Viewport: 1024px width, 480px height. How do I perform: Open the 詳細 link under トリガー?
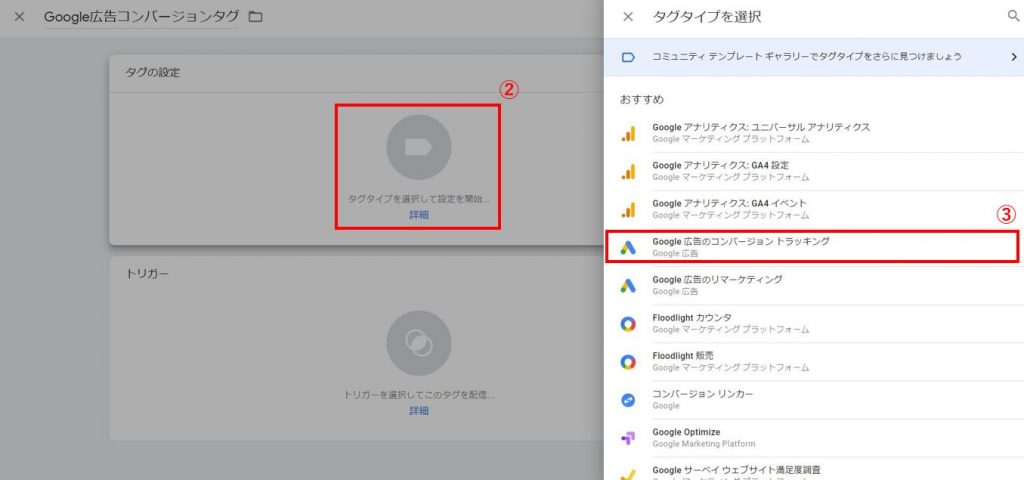(419, 411)
